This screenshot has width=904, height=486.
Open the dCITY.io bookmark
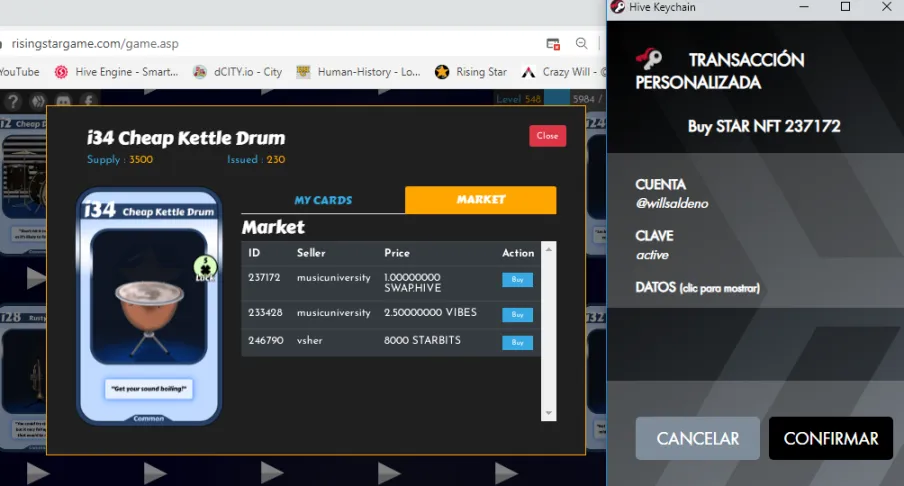tap(238, 72)
